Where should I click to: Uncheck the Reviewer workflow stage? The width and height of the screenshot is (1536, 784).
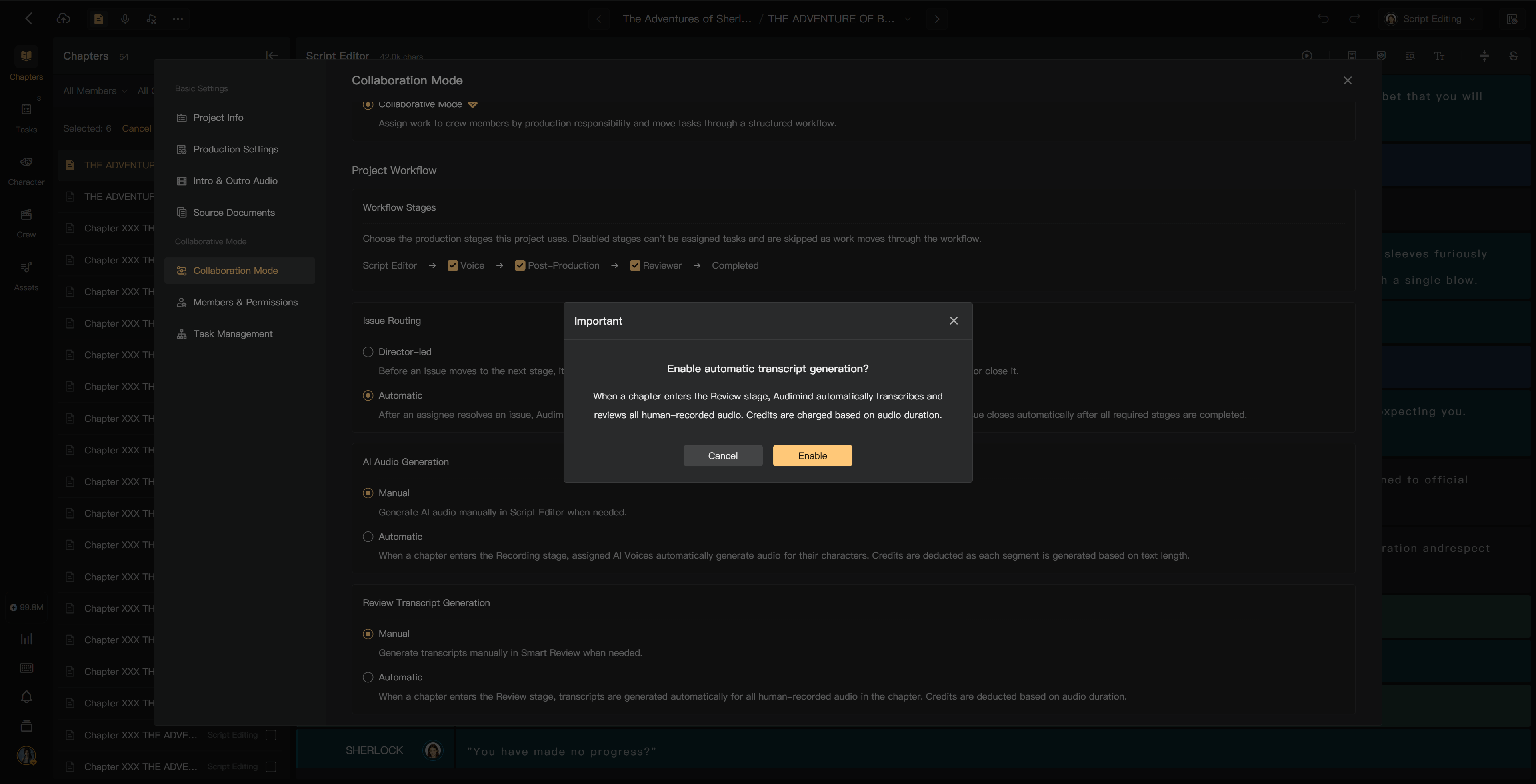(635, 266)
